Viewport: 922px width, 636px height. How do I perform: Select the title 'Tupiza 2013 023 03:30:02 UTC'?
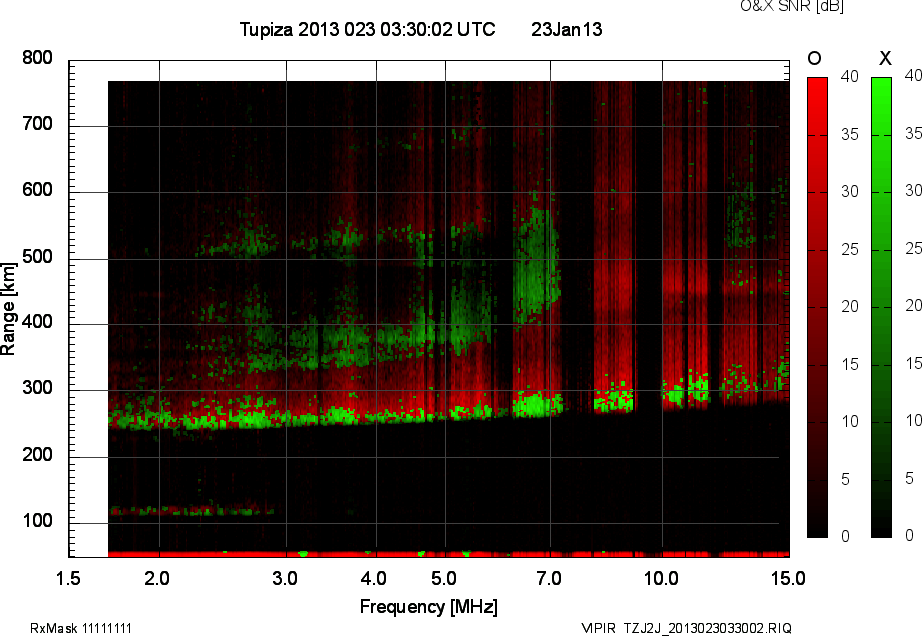coord(368,29)
